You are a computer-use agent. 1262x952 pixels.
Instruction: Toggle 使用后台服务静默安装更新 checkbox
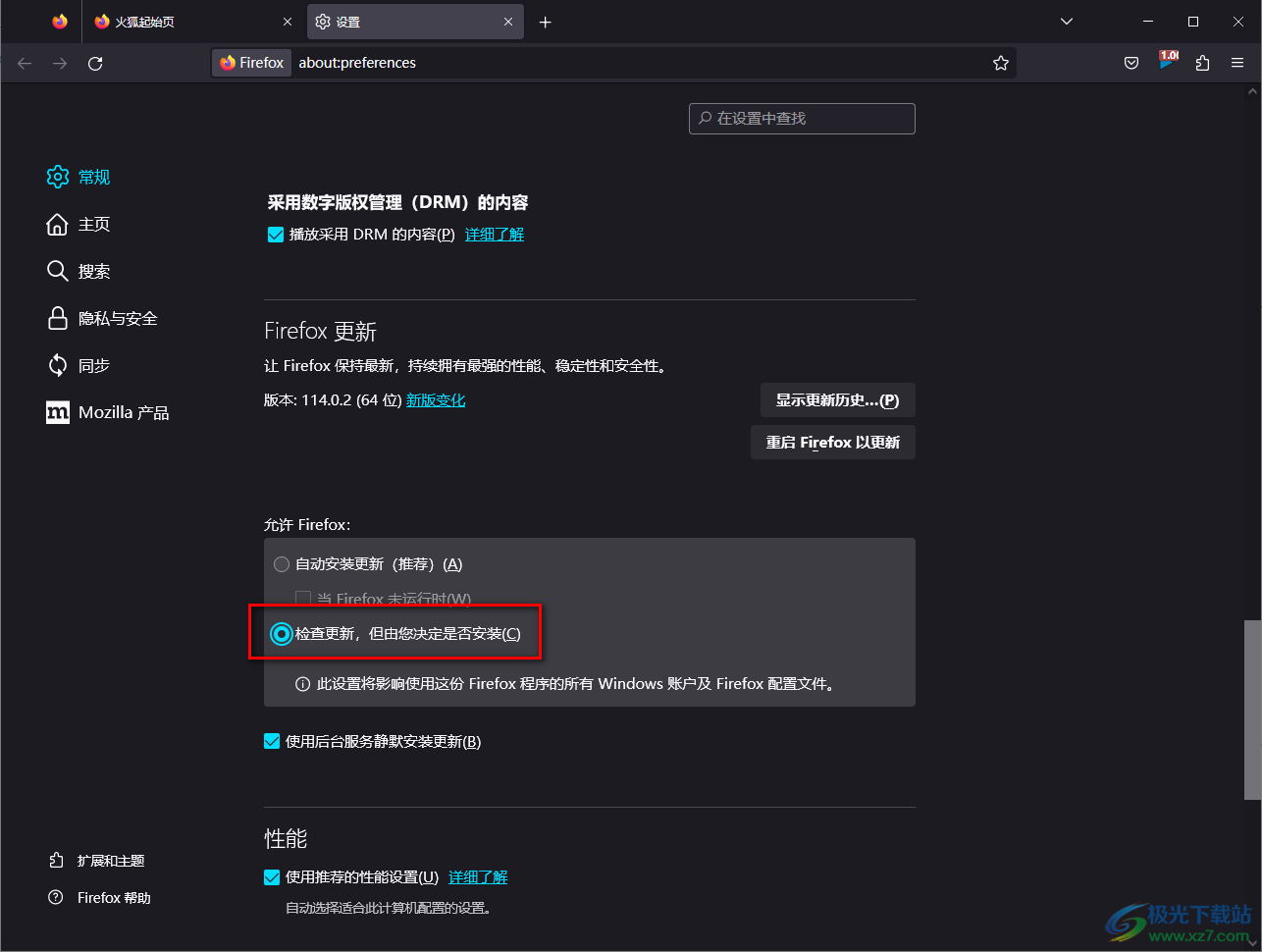(x=272, y=742)
